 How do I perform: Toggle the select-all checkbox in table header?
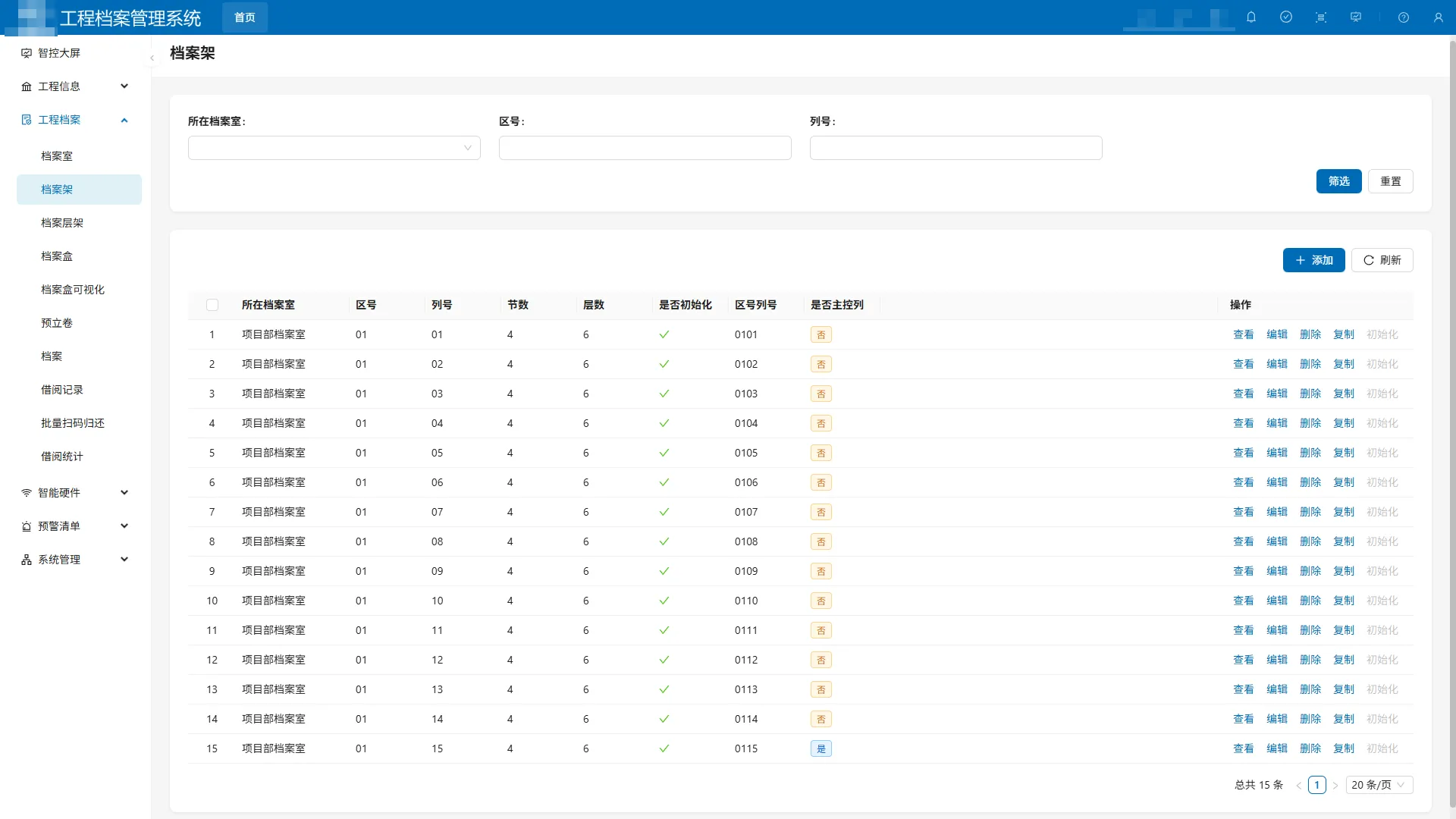coord(212,305)
